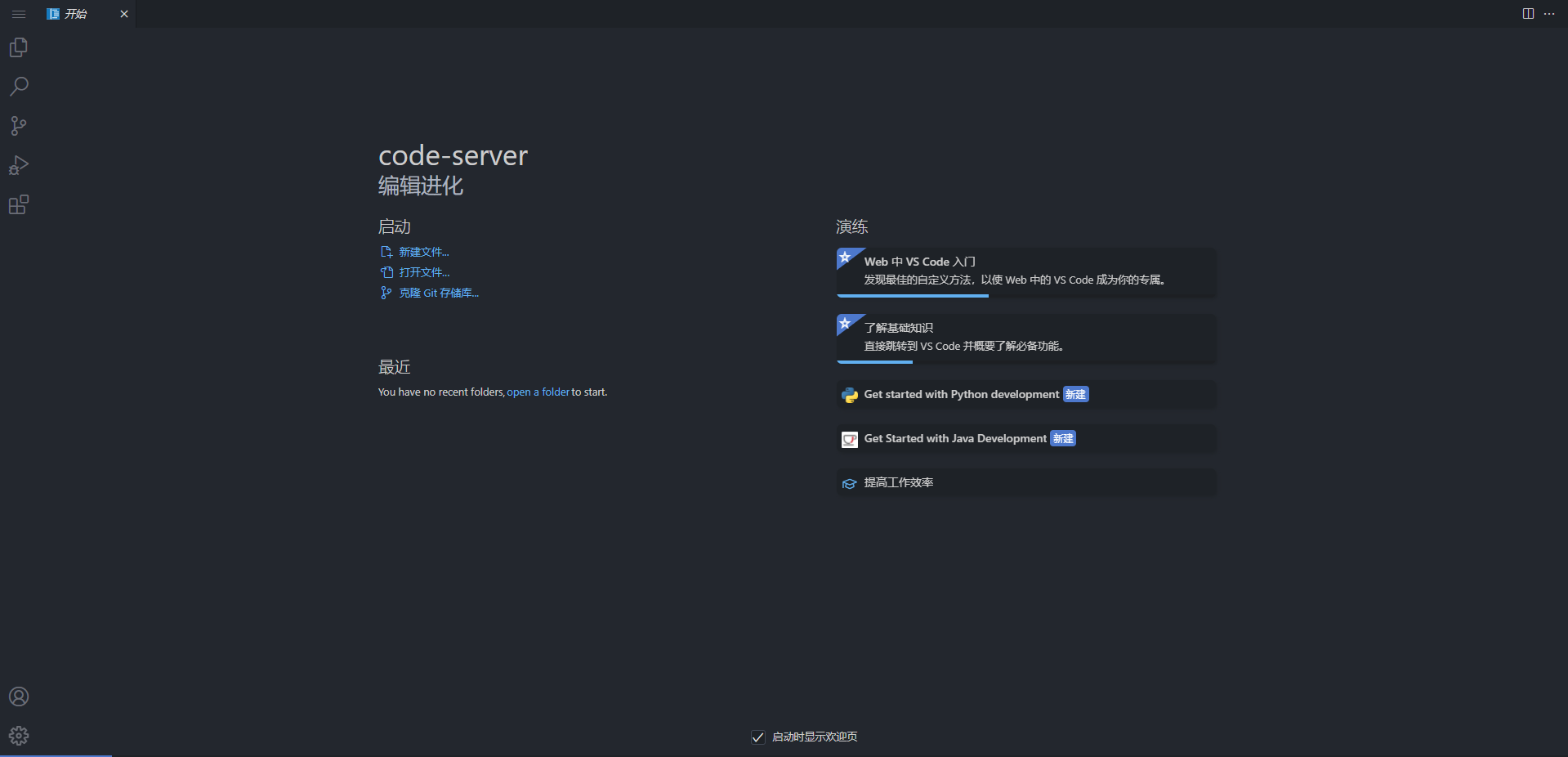1568x757 pixels.
Task: Click the Java coffee cup icon
Action: point(850,440)
